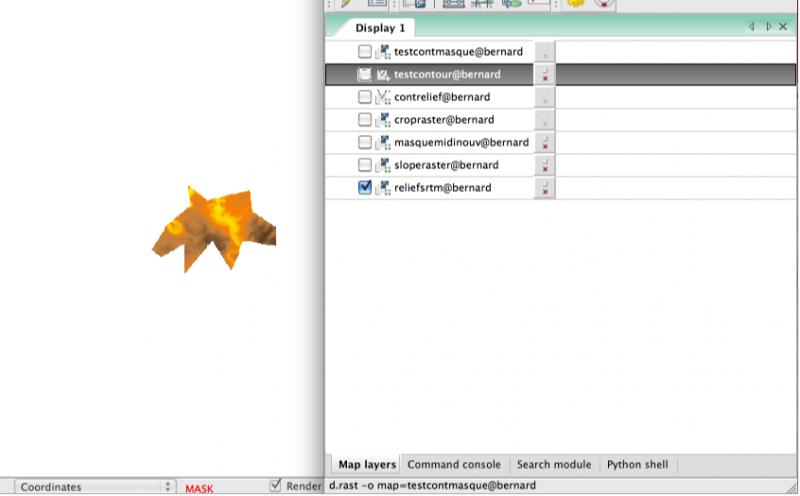Click the testcontmasque raster layer icon
This screenshot has height=496, width=800.
pyautogui.click(x=382, y=52)
